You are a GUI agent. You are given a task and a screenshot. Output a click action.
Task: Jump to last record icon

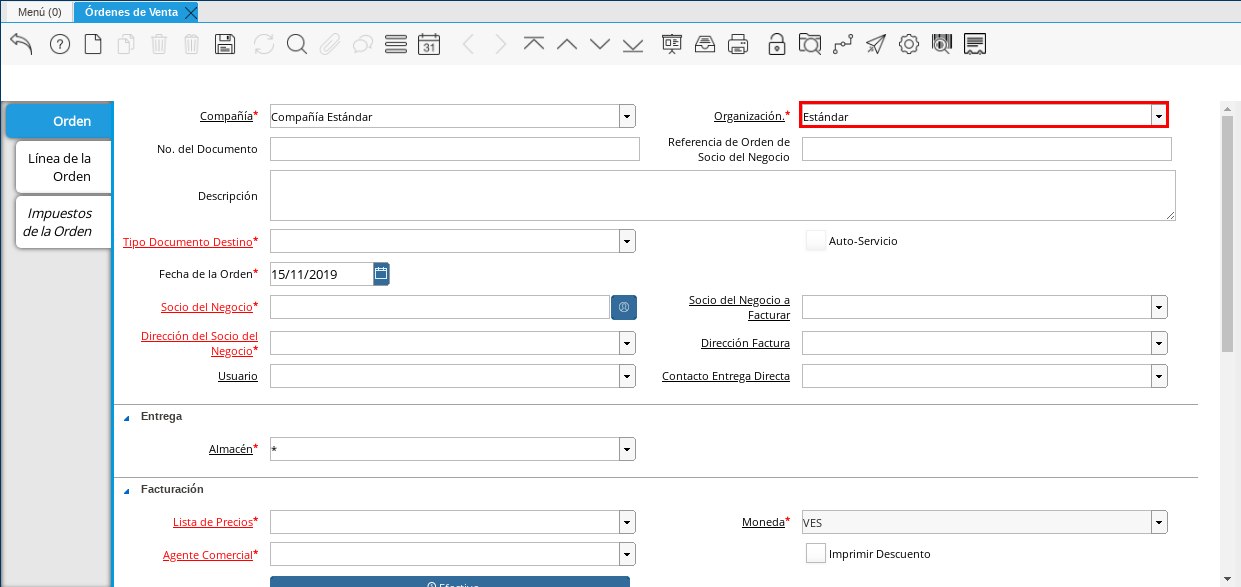633,44
